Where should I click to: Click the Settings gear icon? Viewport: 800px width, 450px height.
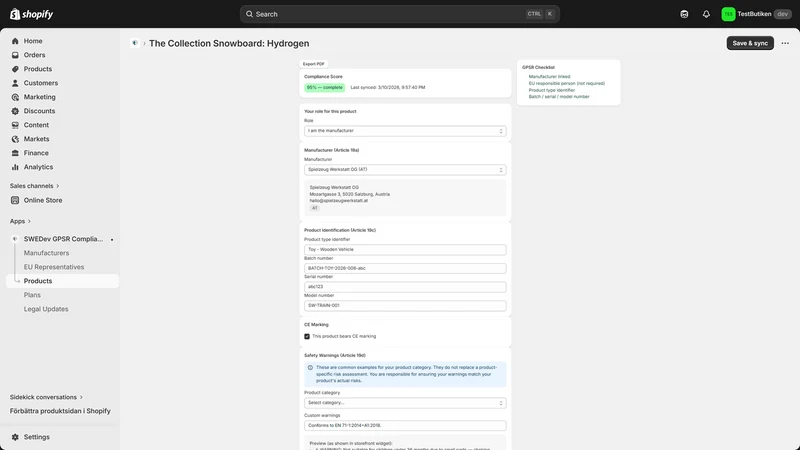15,437
